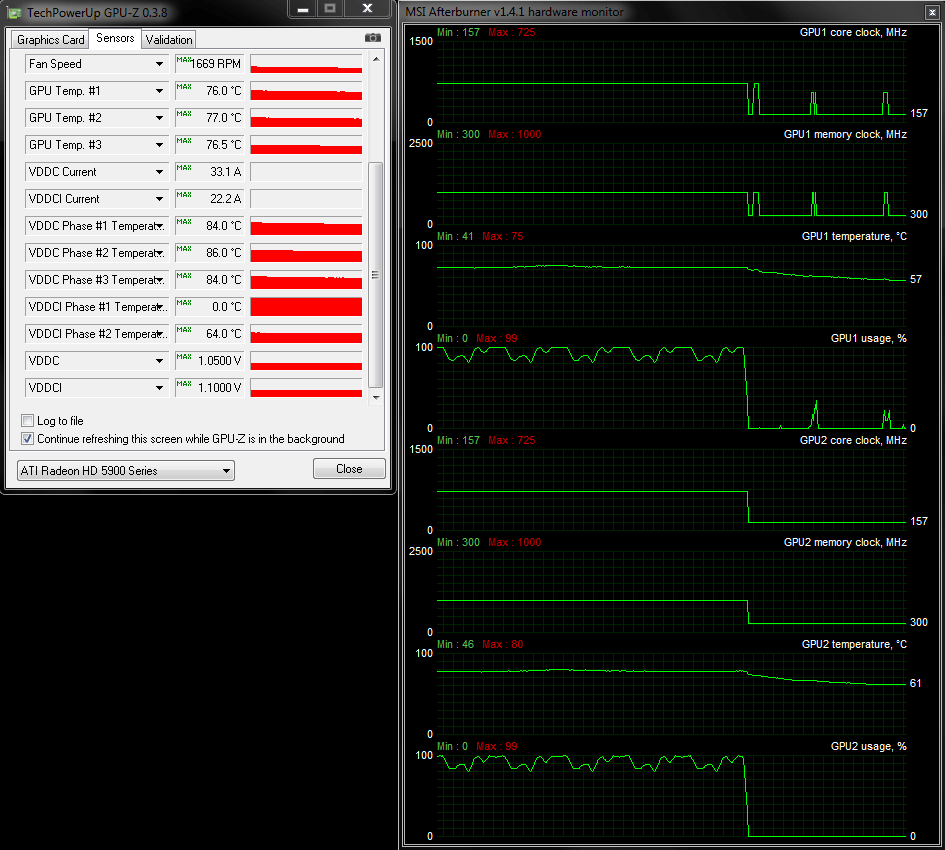This screenshot has width=945, height=850.
Task: Click the GPU-Z Close button
Action: (x=349, y=468)
